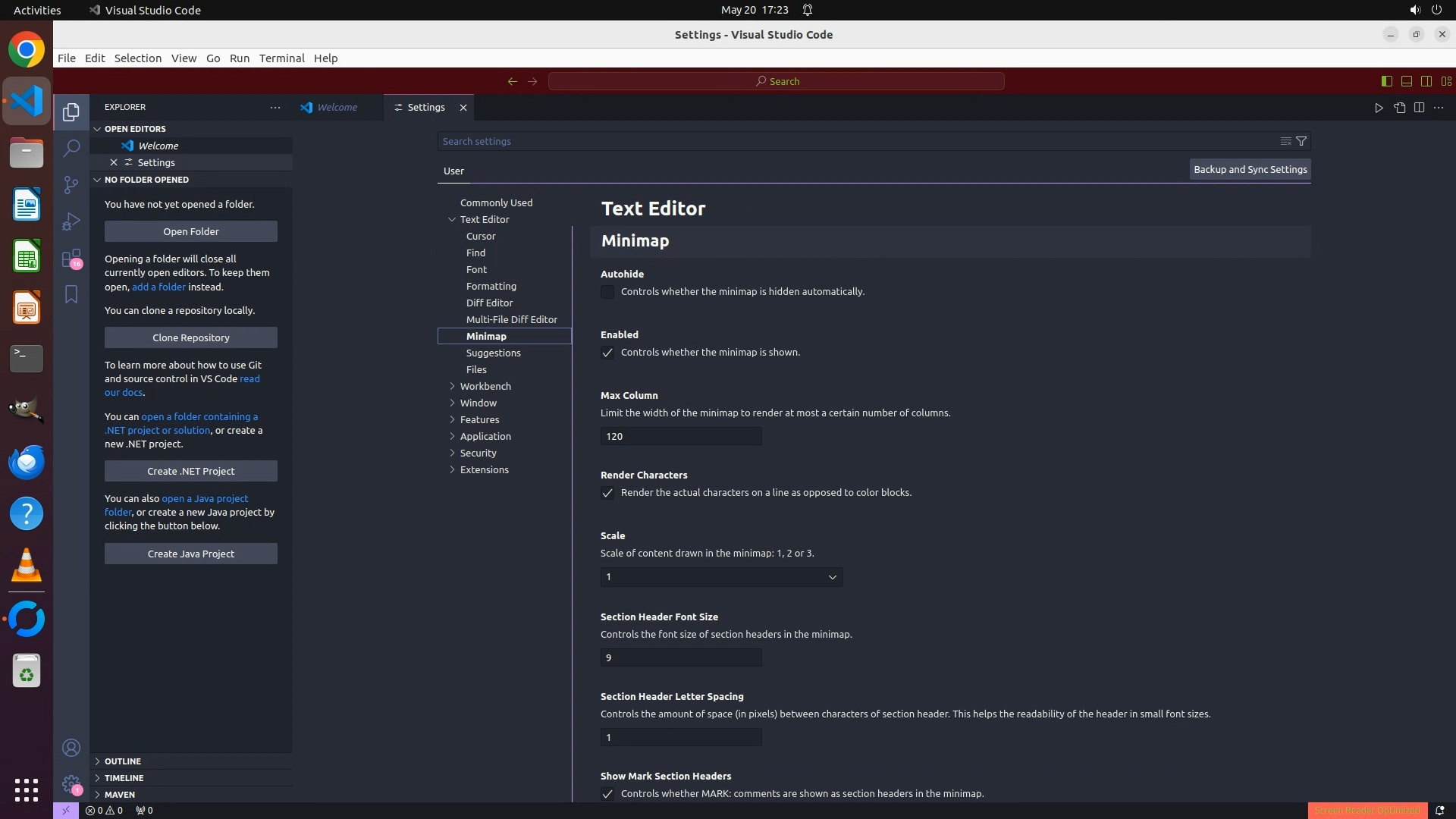Viewport: 1456px width, 819px height.
Task: Click the Accounts icon in activity bar
Action: click(71, 748)
